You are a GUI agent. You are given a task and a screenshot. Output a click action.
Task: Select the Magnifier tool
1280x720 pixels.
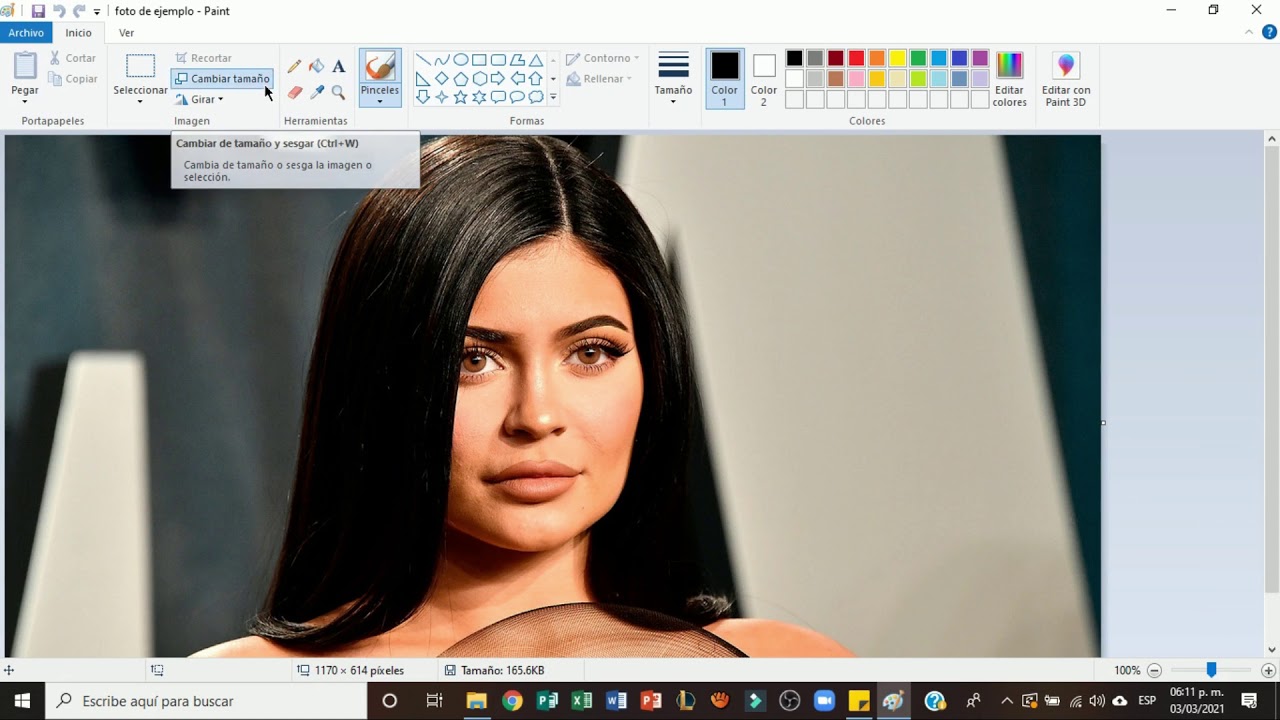(x=338, y=92)
